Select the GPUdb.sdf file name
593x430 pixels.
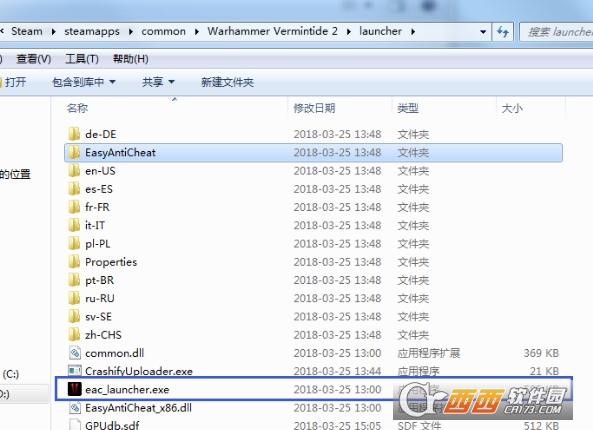coord(112,425)
